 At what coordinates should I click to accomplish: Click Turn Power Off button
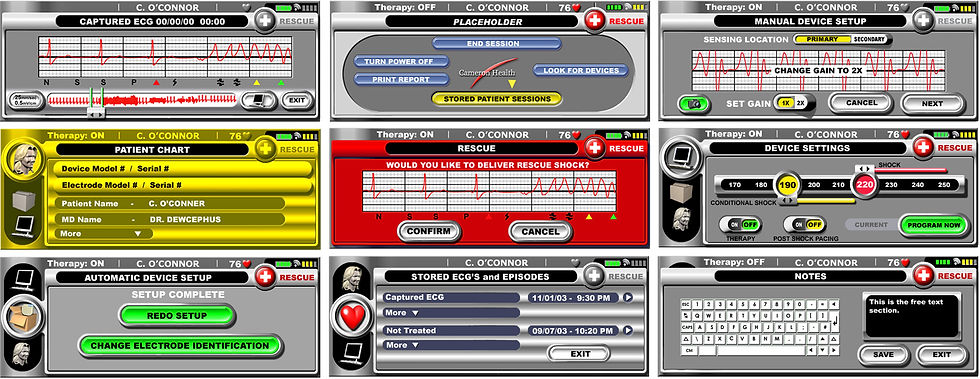pos(402,62)
